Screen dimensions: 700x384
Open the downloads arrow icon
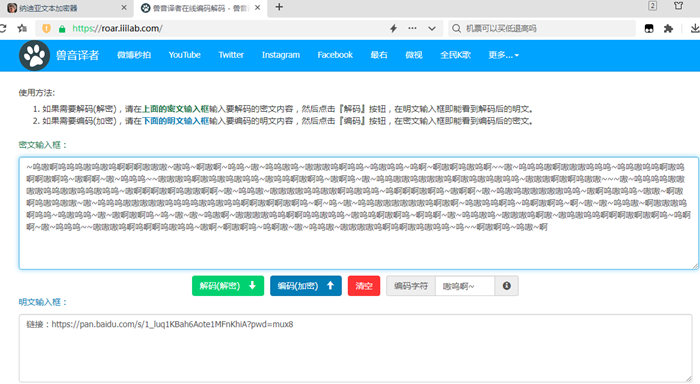click(x=695, y=29)
